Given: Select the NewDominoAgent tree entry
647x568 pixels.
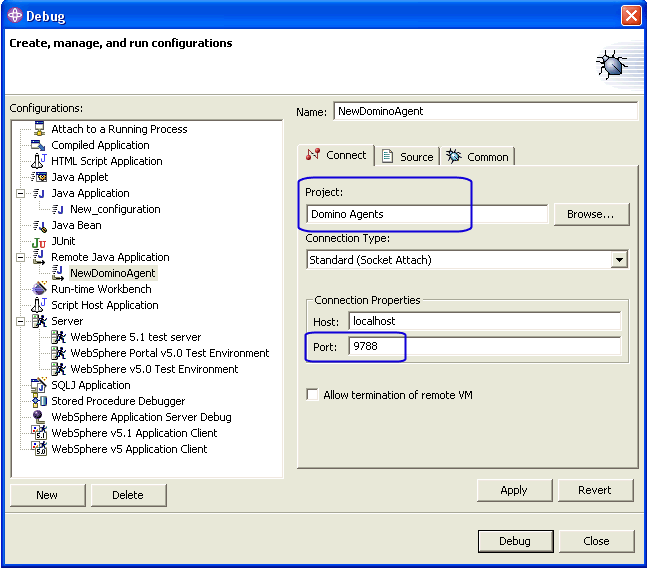Looking at the screenshot, I should point(113,273).
